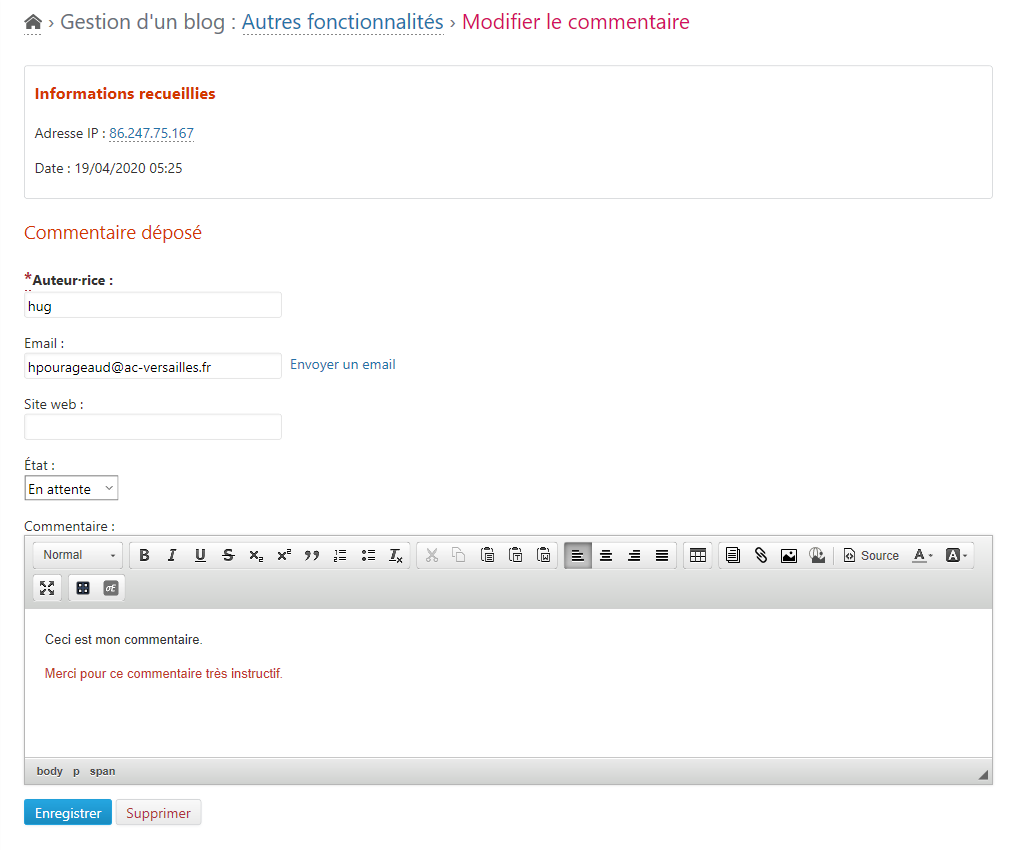
Task: Toggle bold formatting in the editor
Action: coord(144,555)
